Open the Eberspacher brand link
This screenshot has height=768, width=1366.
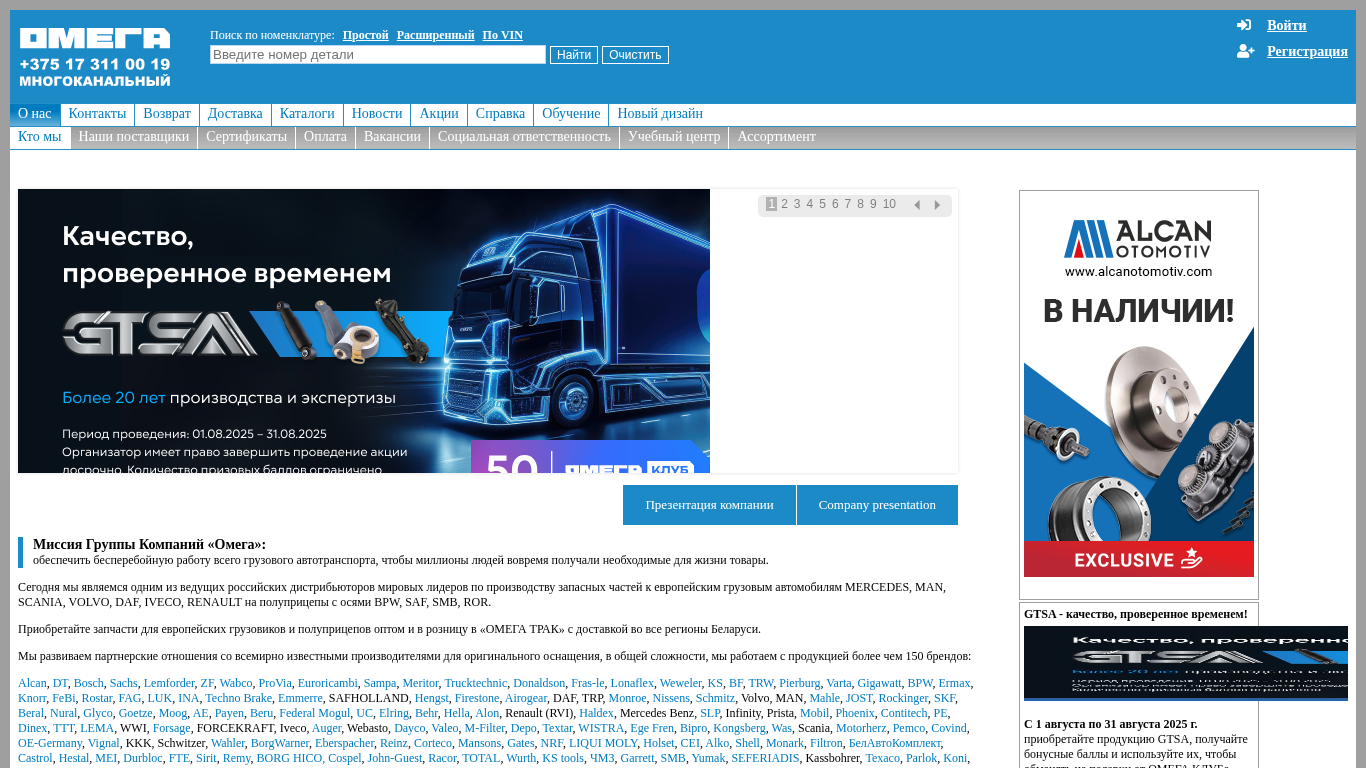(344, 743)
